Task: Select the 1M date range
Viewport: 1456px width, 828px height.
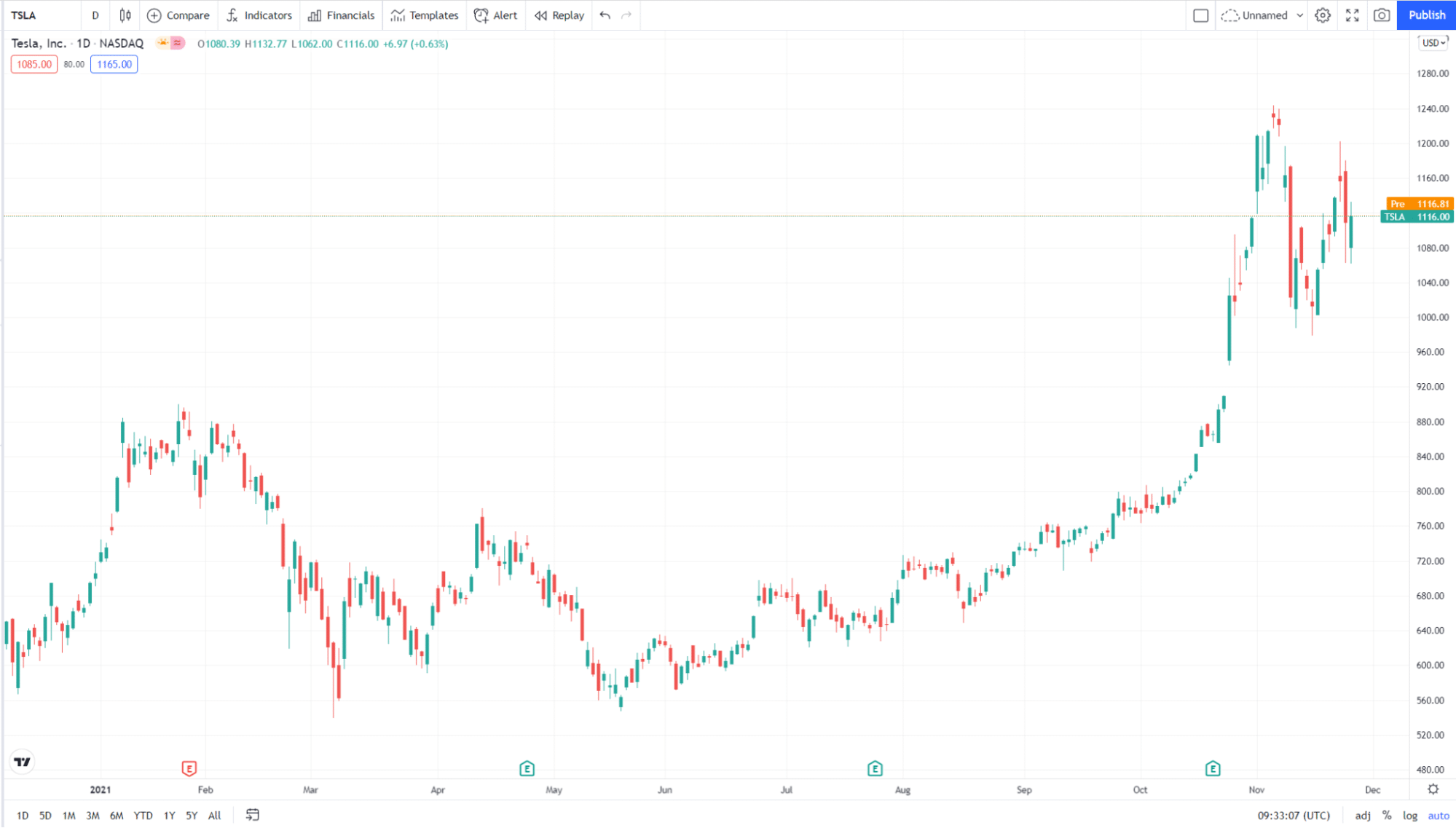Action: [69, 816]
